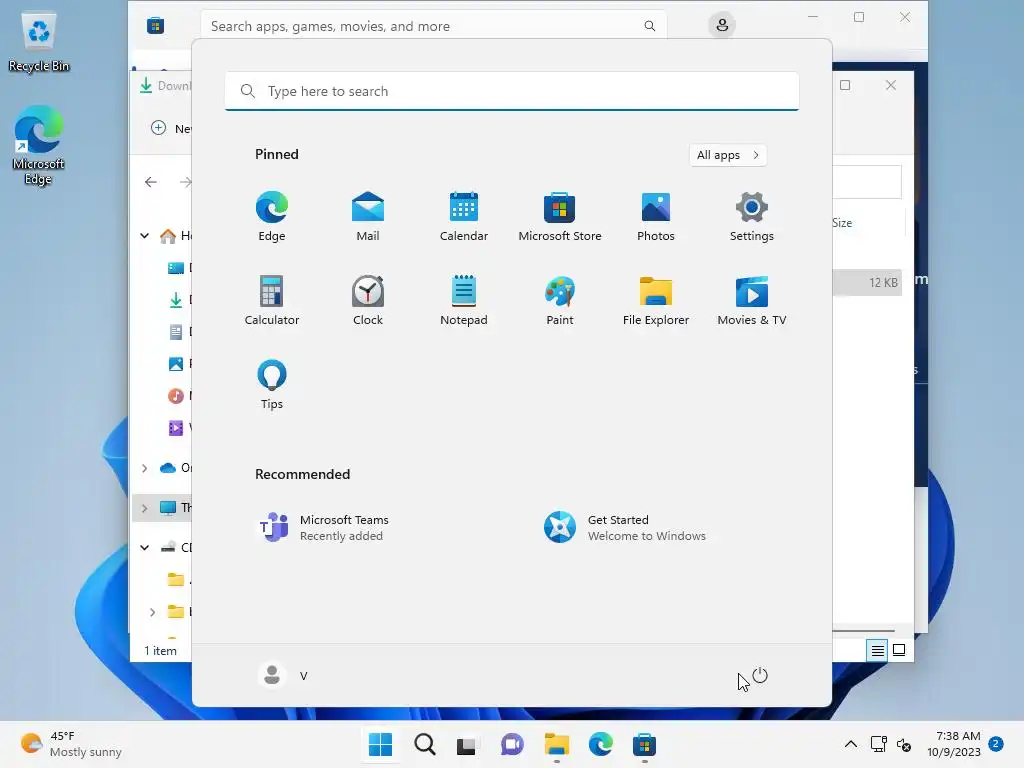Select the Downloads tab in File Explorer
This screenshot has width=1024, height=768.
click(166, 86)
